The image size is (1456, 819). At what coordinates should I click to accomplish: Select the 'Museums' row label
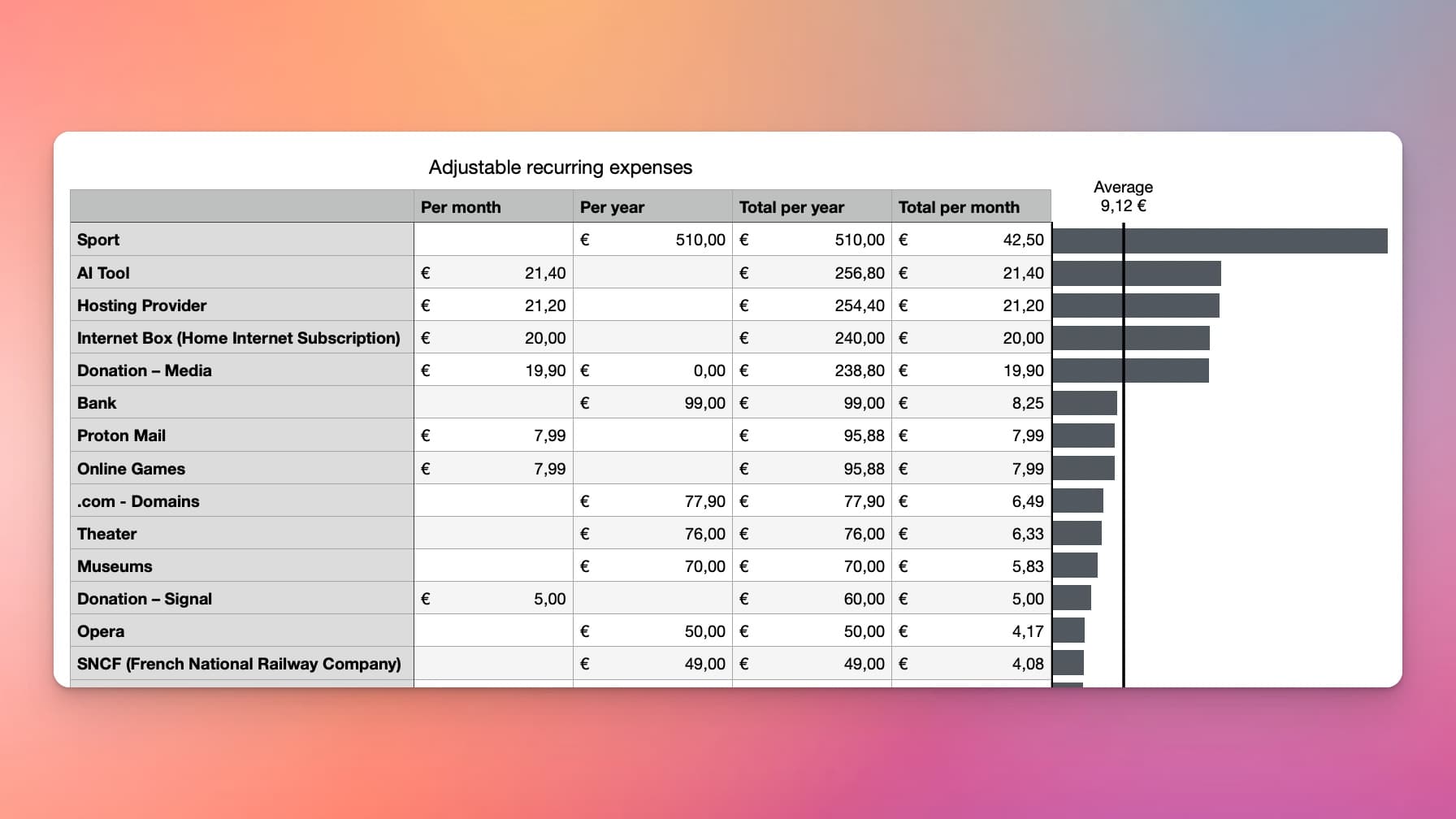click(242, 566)
